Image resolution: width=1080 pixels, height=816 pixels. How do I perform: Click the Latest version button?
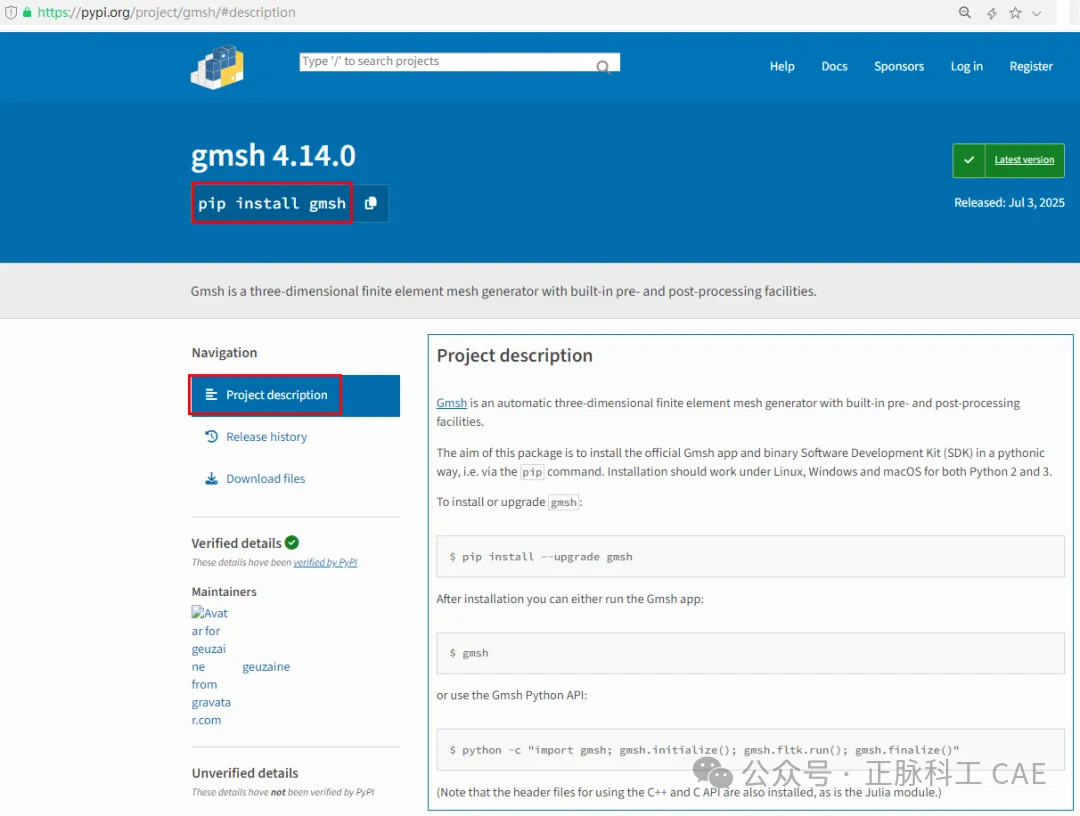coord(1024,160)
